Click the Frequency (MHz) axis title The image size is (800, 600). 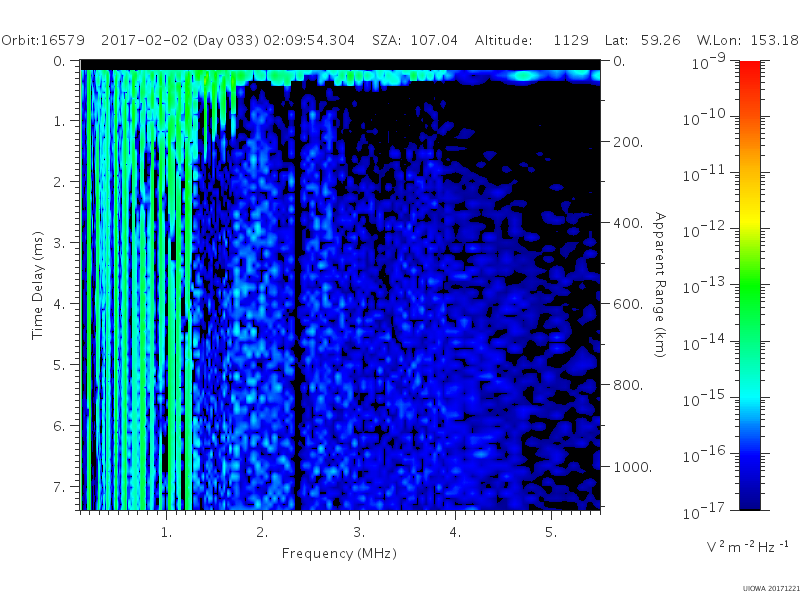pyautogui.click(x=339, y=553)
